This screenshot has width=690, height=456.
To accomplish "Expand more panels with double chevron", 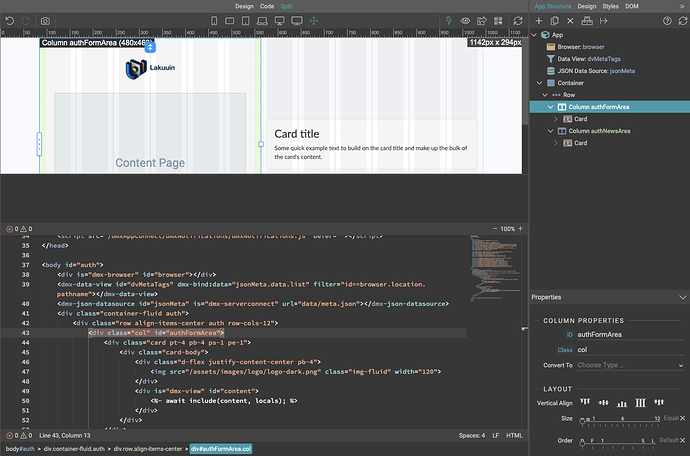I will coord(682,6).
